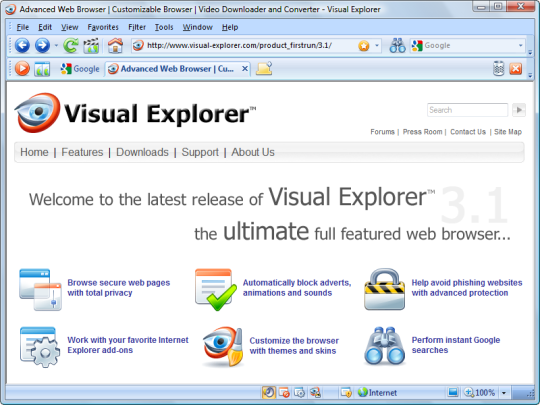This screenshot has width=540, height=405.
Task: Toggle the popup blocker status bar icon
Action: pos(284,392)
